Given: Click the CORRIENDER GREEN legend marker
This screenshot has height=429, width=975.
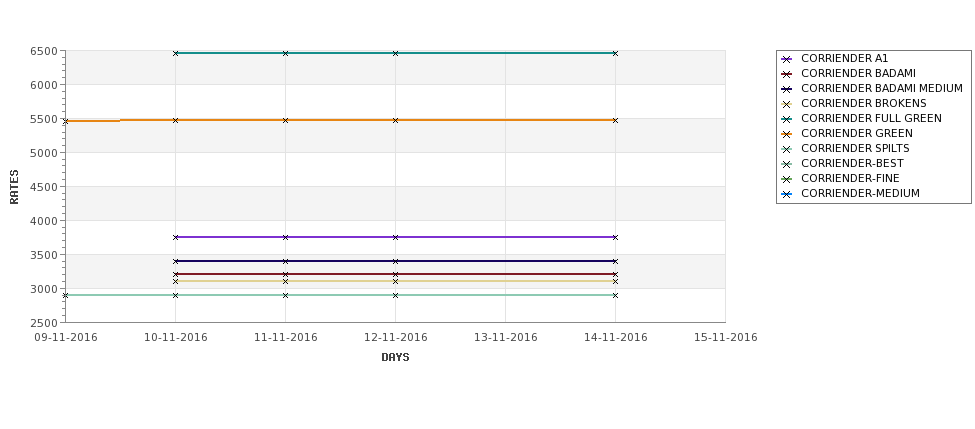Looking at the screenshot, I should (787, 134).
